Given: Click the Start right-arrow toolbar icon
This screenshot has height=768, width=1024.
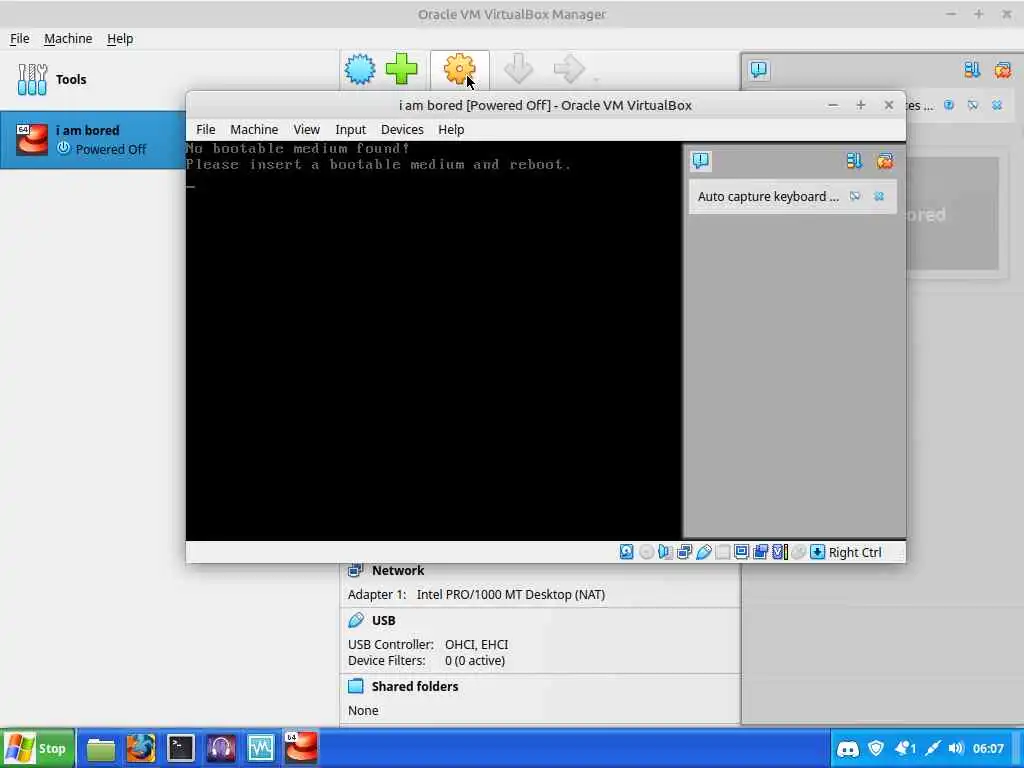Looking at the screenshot, I should pyautogui.click(x=569, y=69).
